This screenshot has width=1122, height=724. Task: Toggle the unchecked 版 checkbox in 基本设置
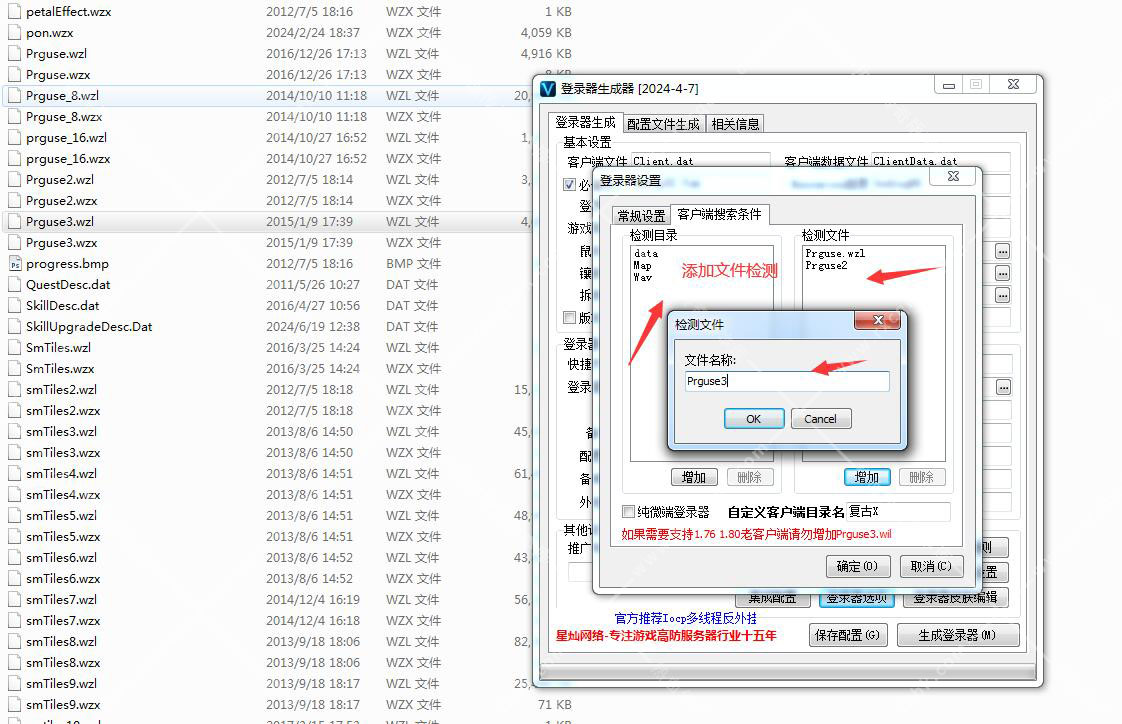coord(570,317)
